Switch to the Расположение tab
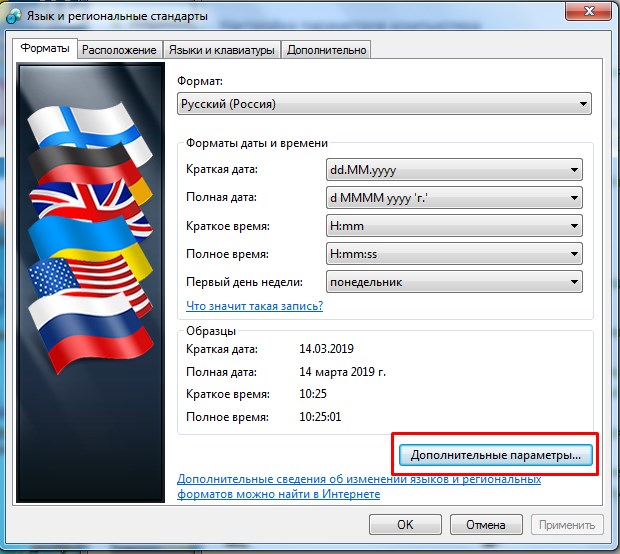The height and width of the screenshot is (554, 620). click(x=119, y=50)
